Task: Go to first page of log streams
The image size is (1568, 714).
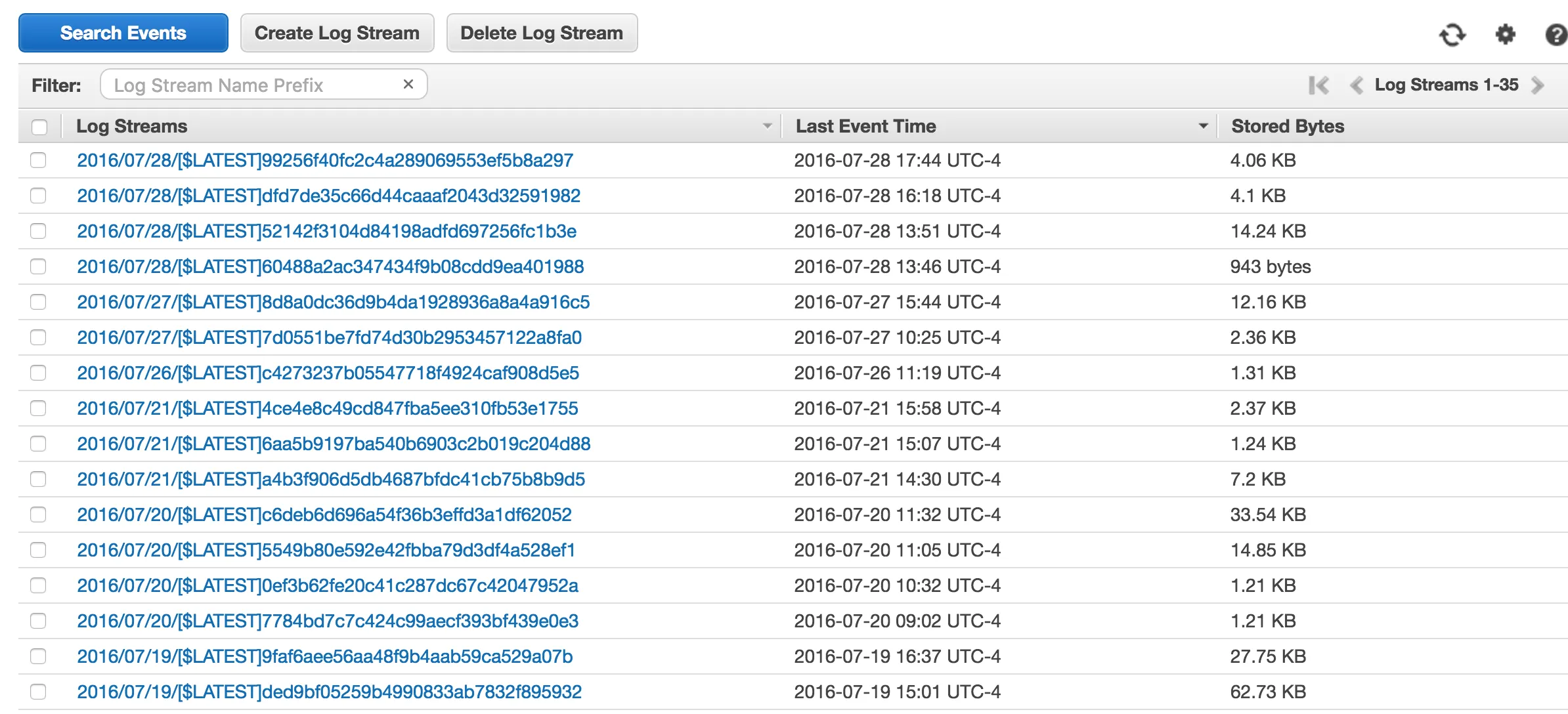Action: pos(1318,85)
